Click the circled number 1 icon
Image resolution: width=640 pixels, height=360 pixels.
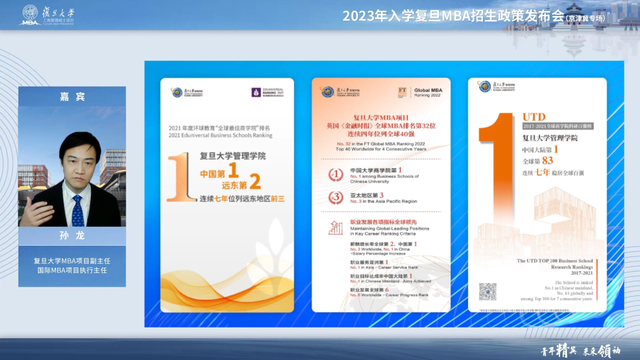point(336,175)
